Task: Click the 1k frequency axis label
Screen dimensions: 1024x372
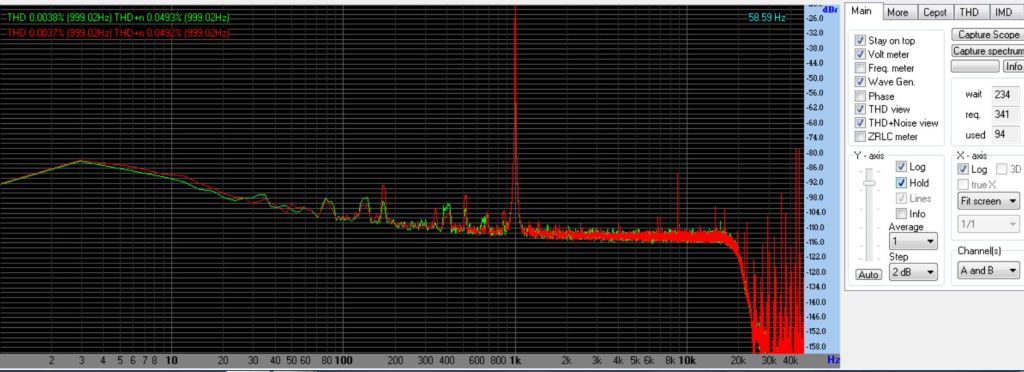Action: click(515, 360)
